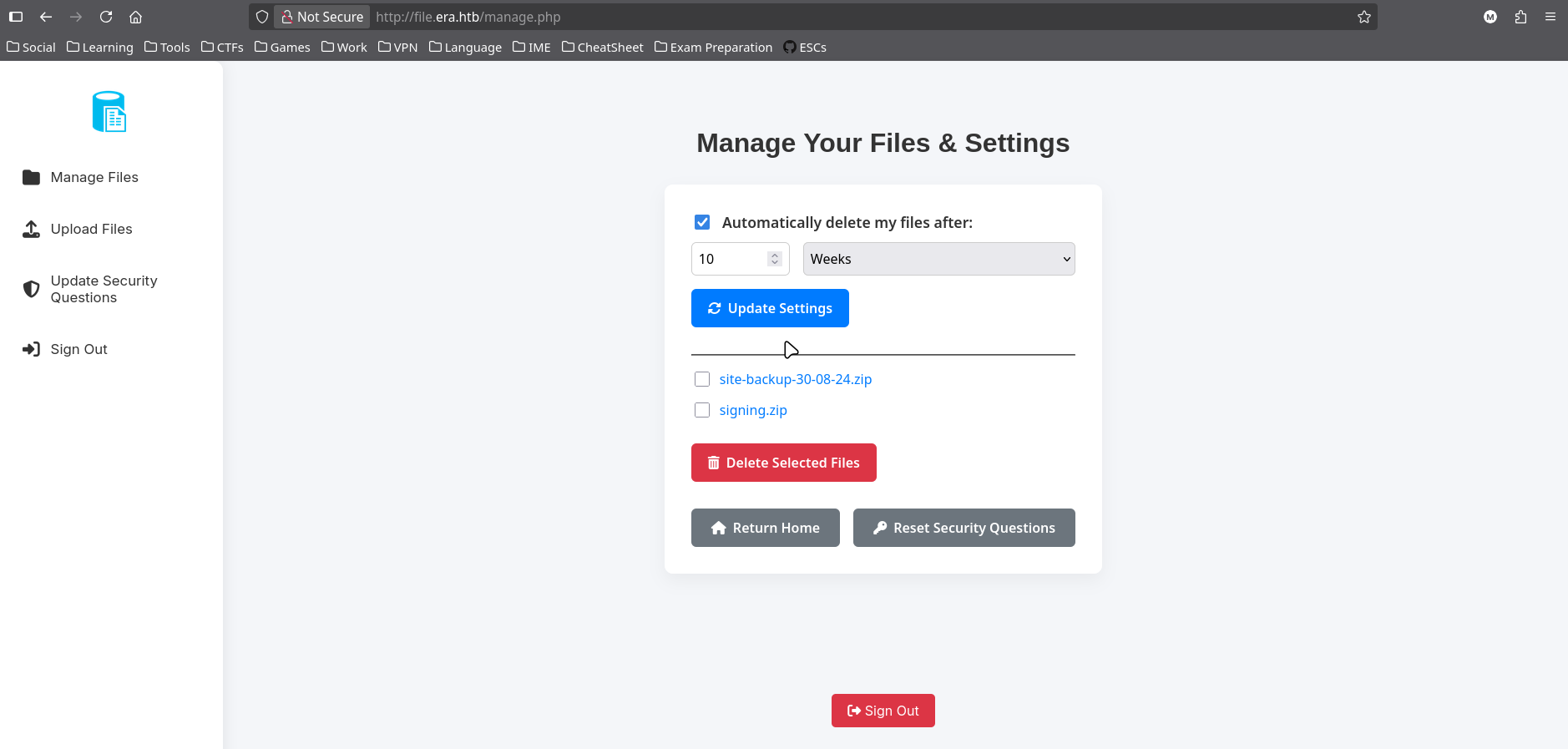This screenshot has width=1568, height=749.
Task: Open the browser extensions icon
Action: click(1520, 17)
